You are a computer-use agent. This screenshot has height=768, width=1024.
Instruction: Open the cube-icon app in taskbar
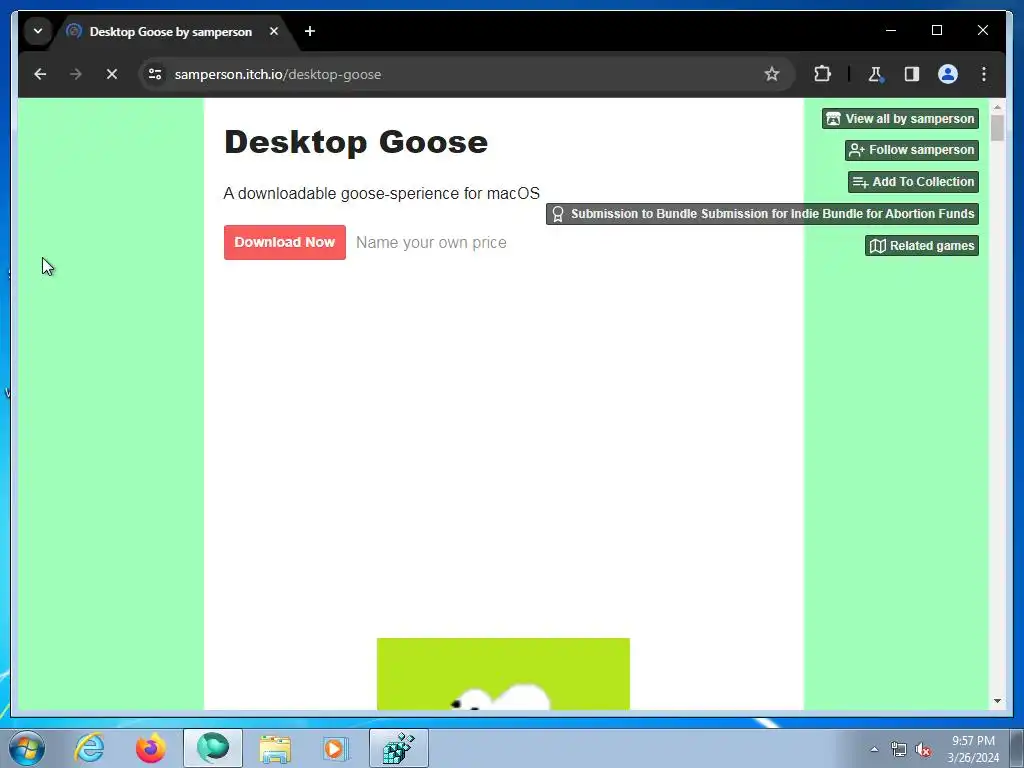[x=399, y=748]
